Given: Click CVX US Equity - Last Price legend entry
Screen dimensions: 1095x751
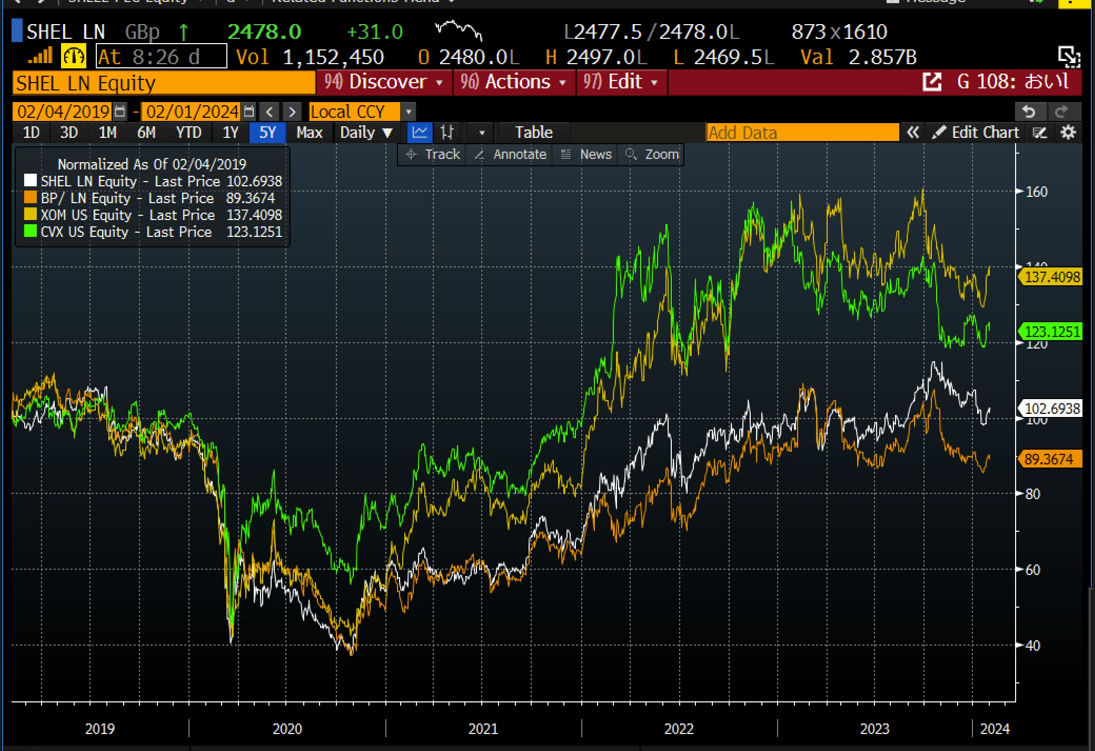Looking at the screenshot, I should click(x=153, y=231).
